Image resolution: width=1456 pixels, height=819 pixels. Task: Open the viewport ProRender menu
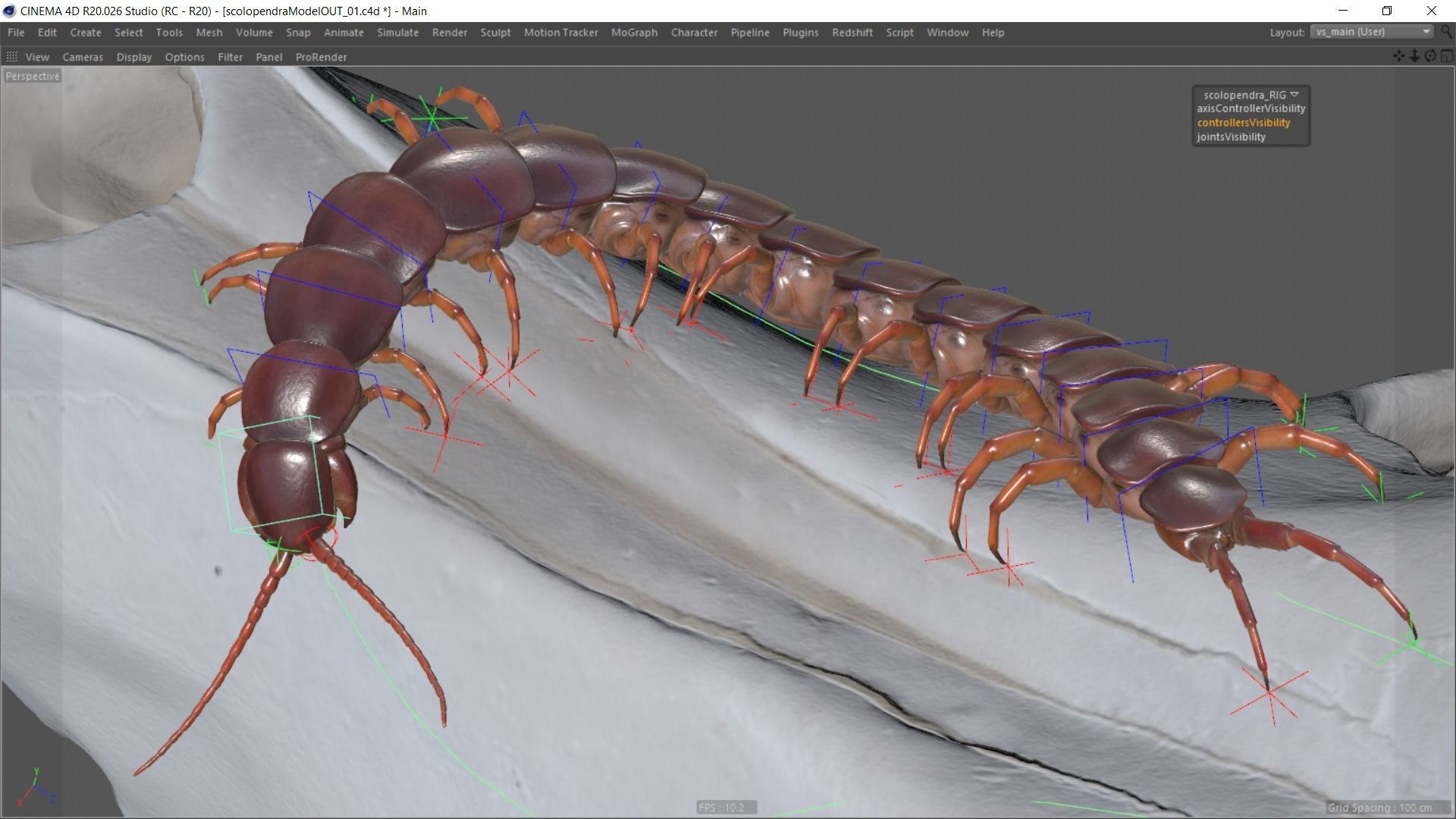(321, 57)
